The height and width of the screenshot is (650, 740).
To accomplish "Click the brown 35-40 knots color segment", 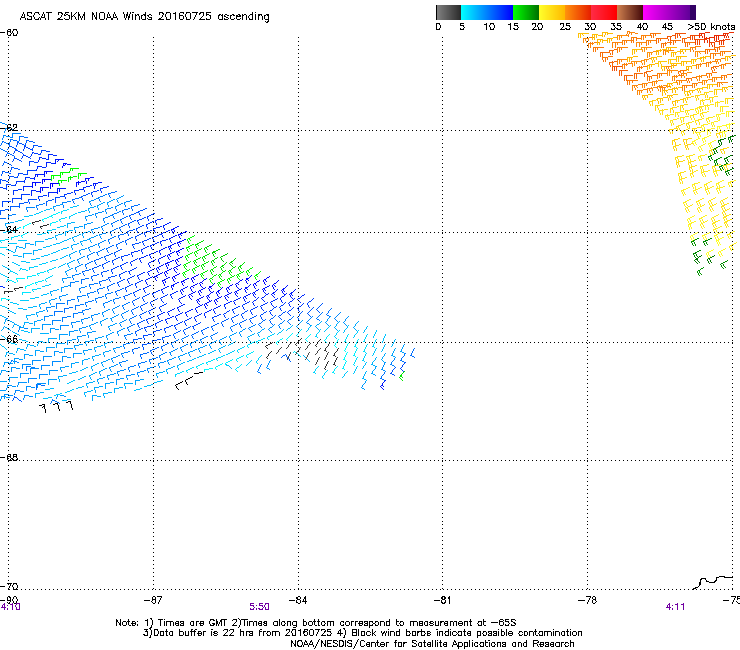I will [x=630, y=12].
